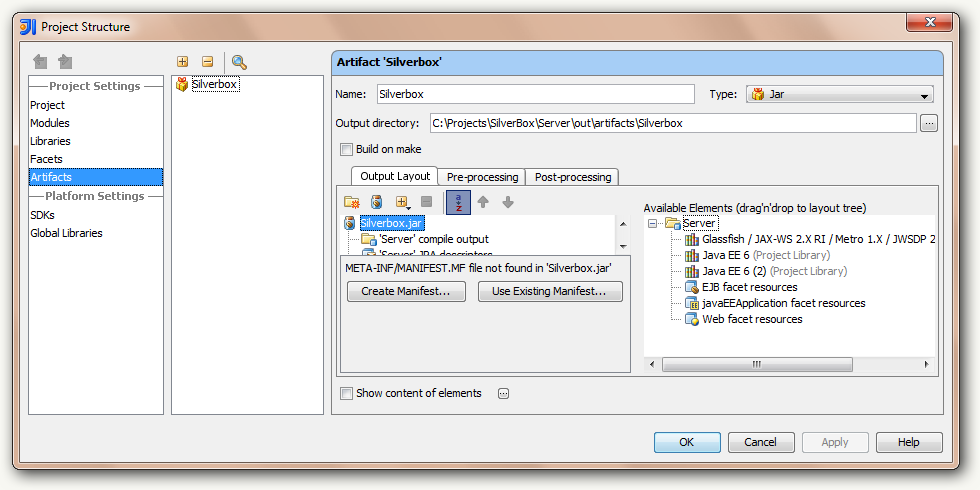
Task: Create archive icon in Output Layout toolbar
Action: [376, 202]
